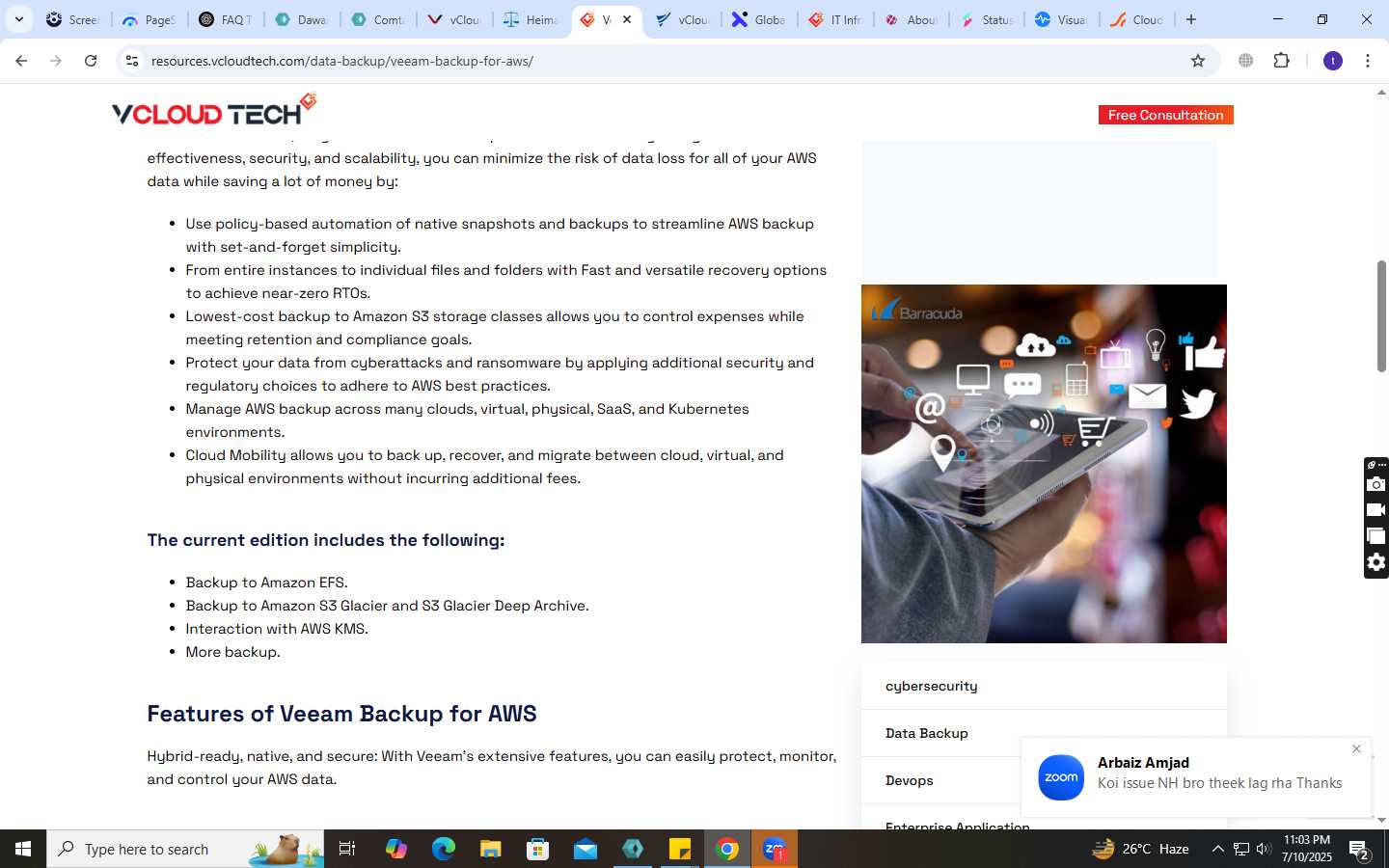Open Google Chrome from the taskbar
The height and width of the screenshot is (868, 1389).
pos(727,849)
